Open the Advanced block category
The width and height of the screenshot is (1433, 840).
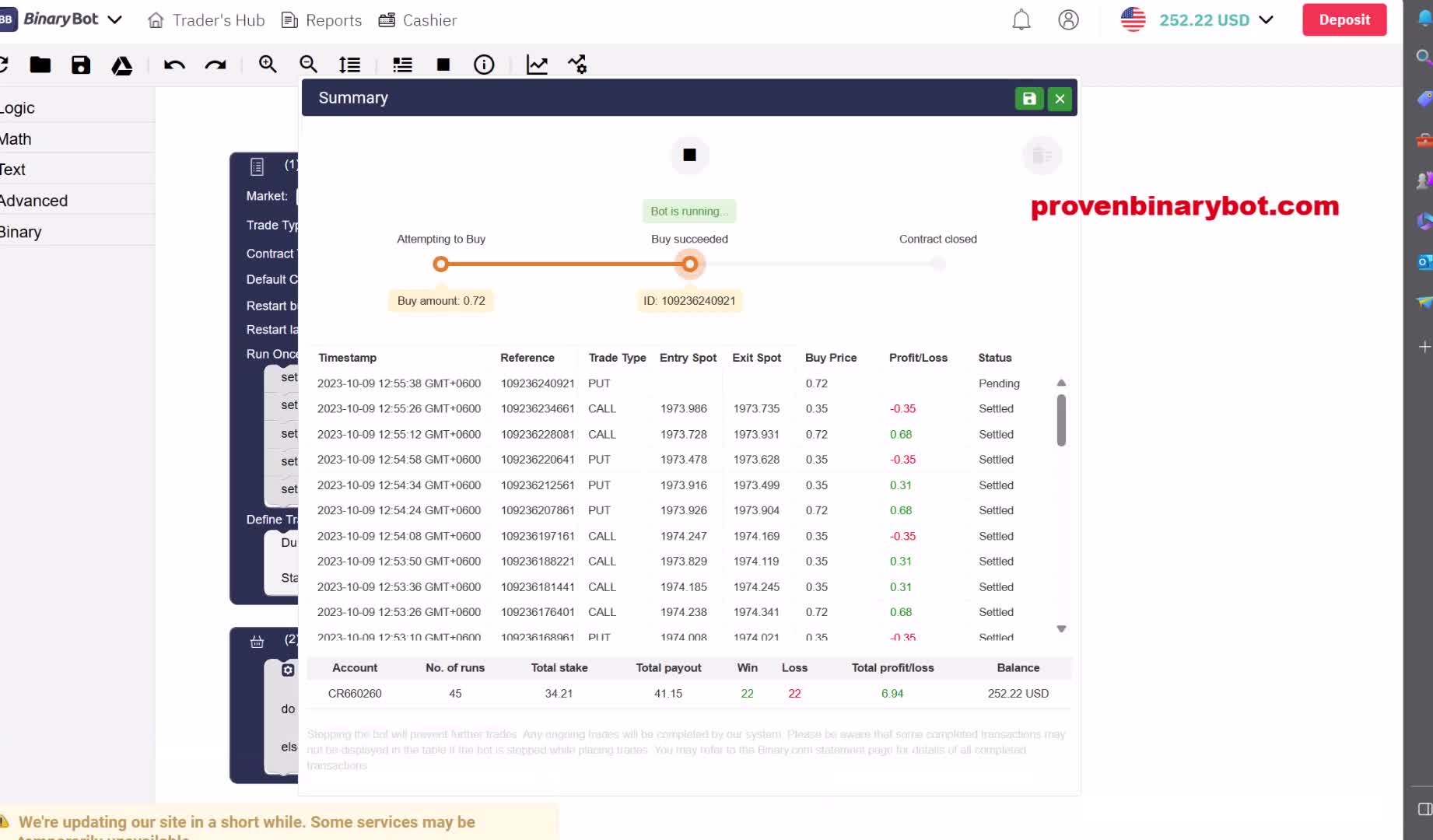click(34, 201)
